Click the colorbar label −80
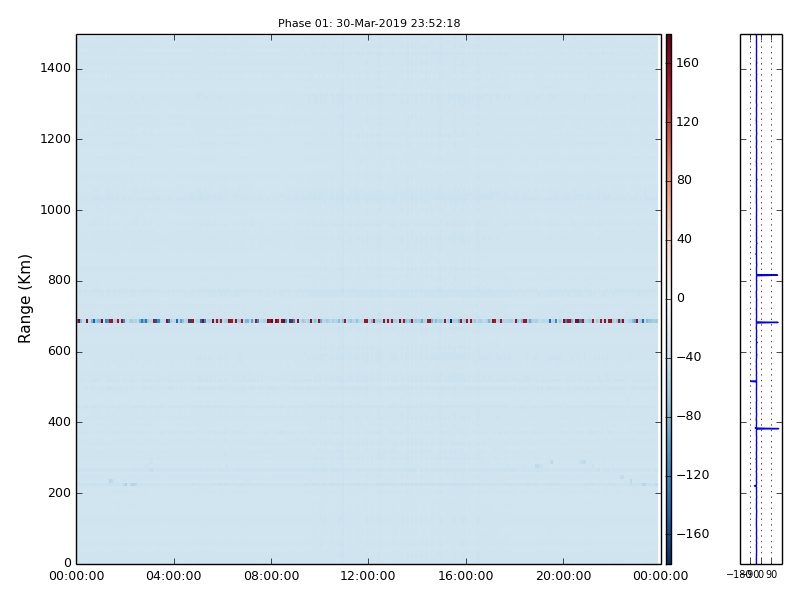Screen dimensions: 800x600 pyautogui.click(x=689, y=416)
